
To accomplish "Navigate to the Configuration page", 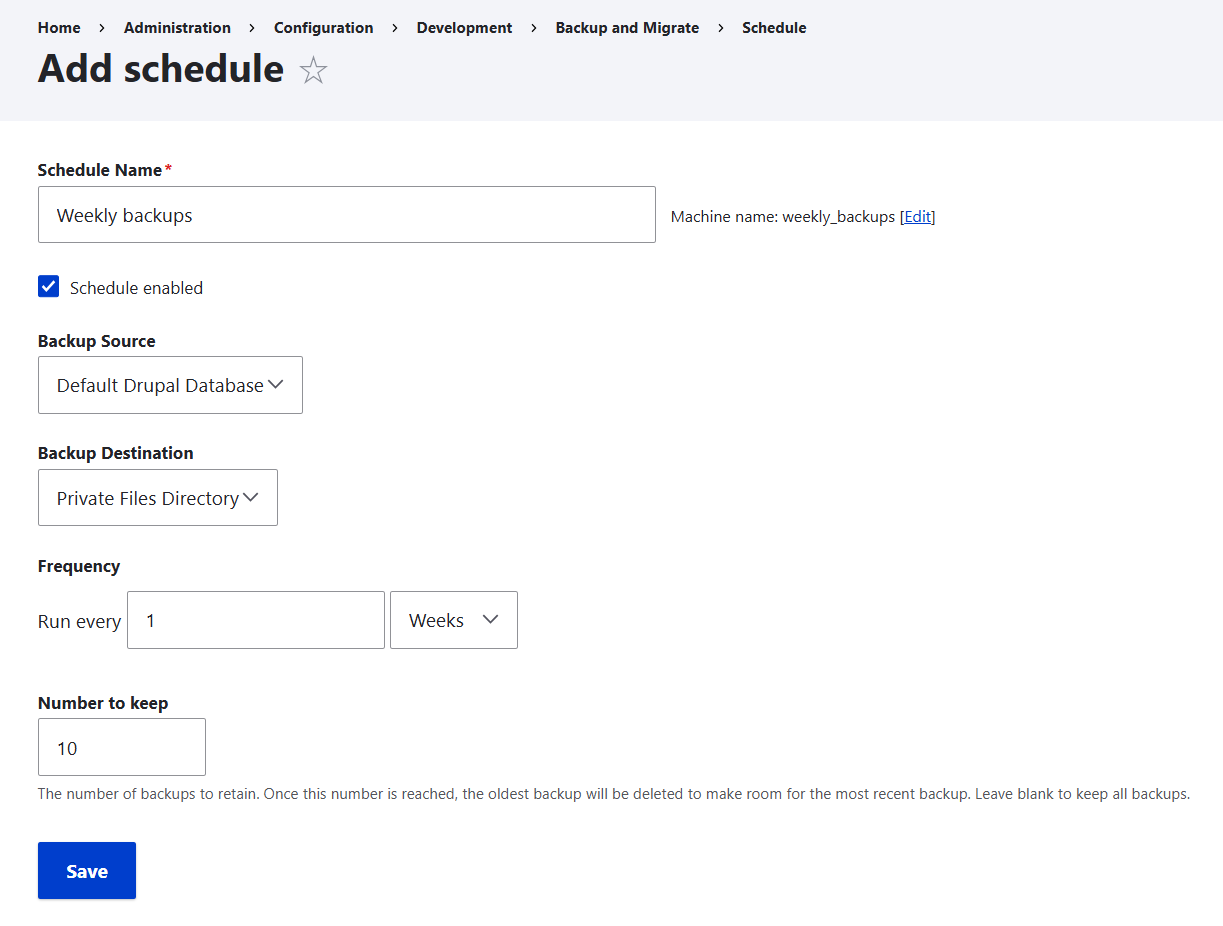I will point(323,27).
